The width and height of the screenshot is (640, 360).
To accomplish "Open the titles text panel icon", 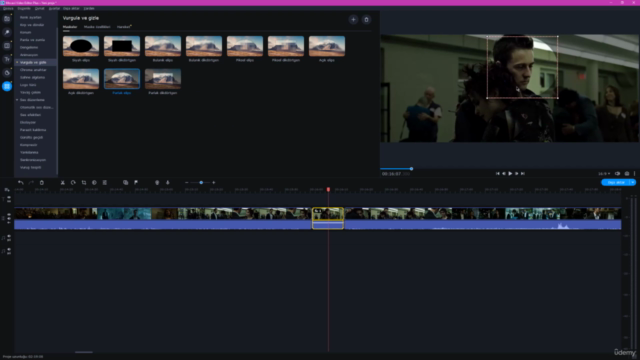I will (7, 59).
